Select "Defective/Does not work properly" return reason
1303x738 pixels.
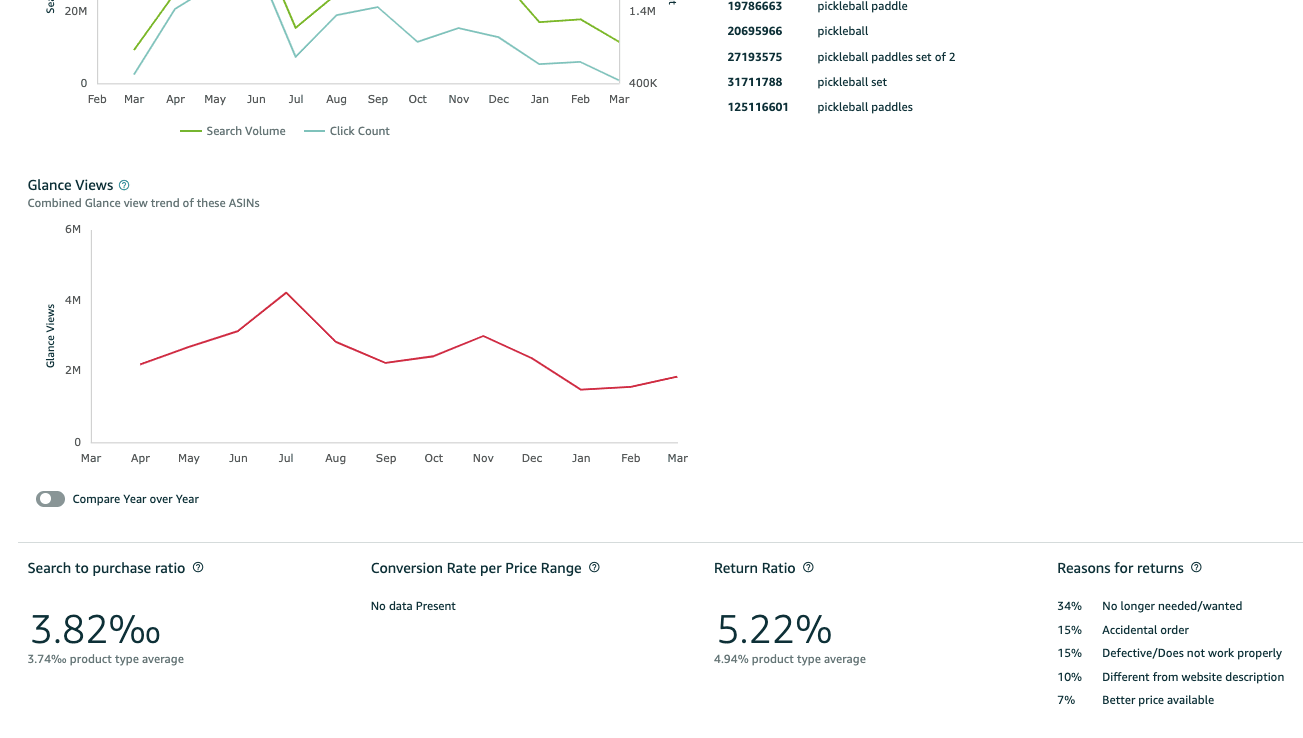click(1191, 653)
